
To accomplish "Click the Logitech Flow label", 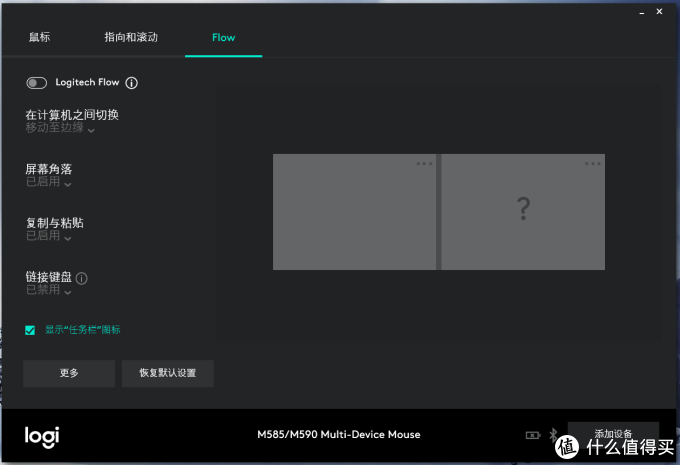I will click(x=87, y=82).
